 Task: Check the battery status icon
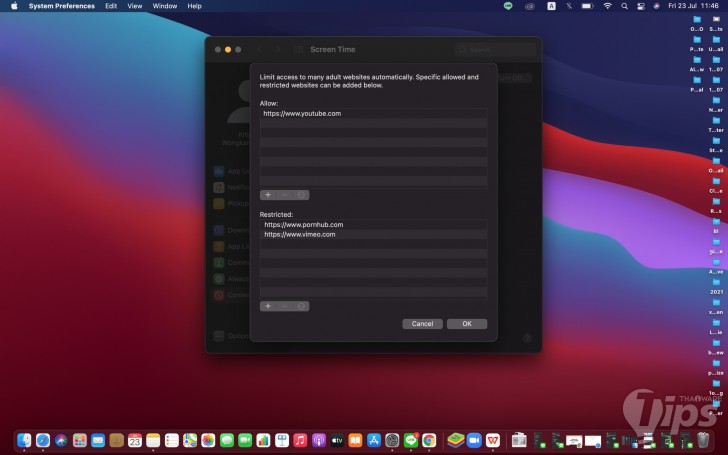click(x=588, y=6)
